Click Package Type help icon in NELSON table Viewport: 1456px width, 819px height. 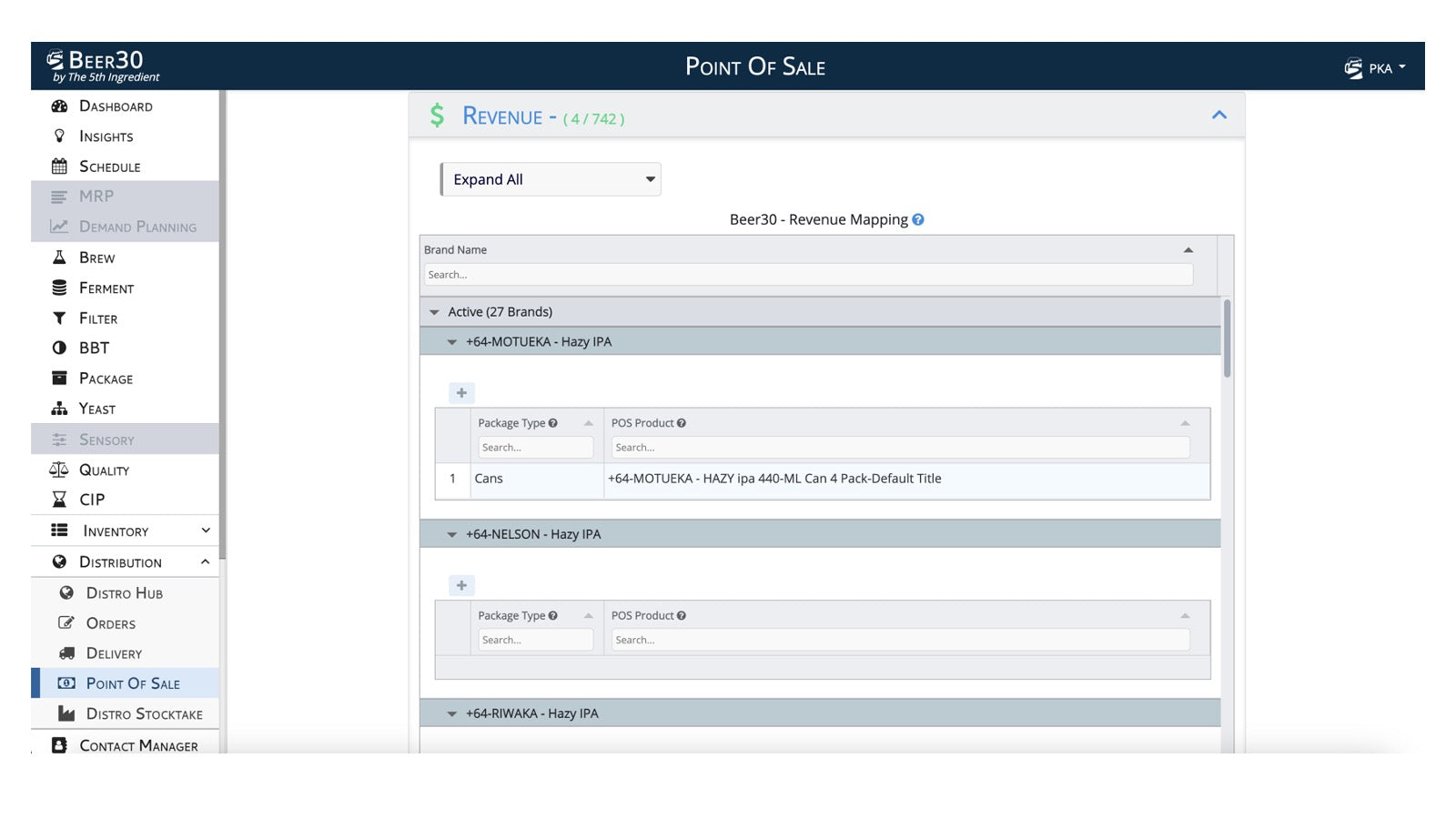[x=552, y=616]
